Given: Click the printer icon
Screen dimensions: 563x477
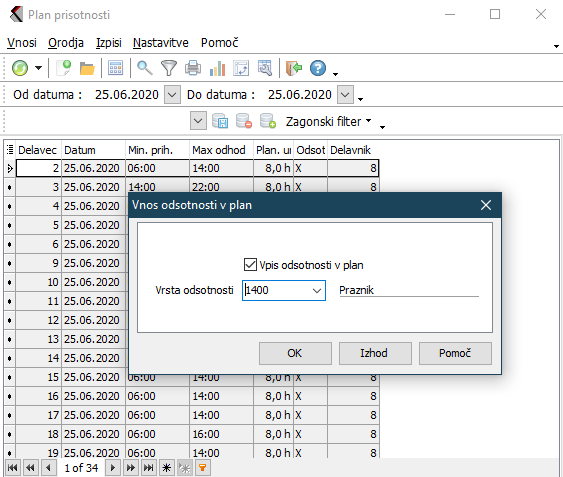Looking at the screenshot, I should click(193, 68).
